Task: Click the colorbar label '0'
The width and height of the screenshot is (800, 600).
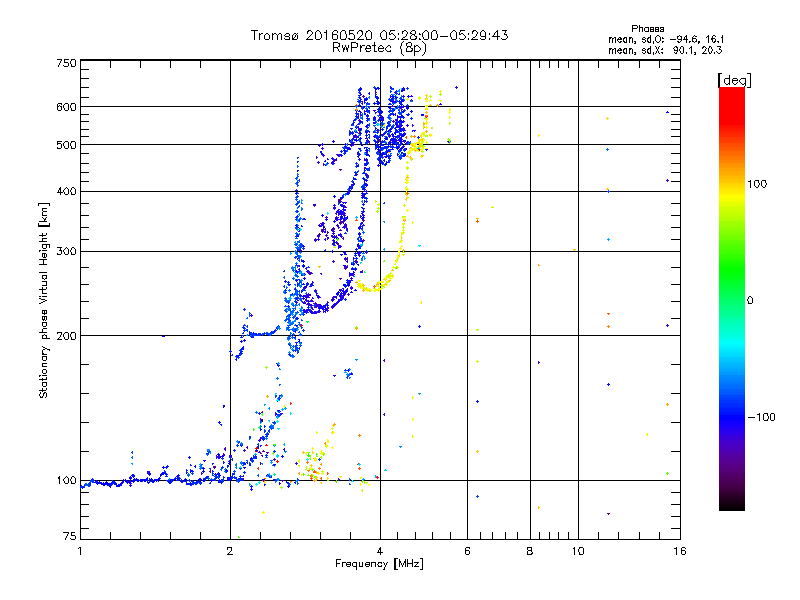Action: click(750, 301)
